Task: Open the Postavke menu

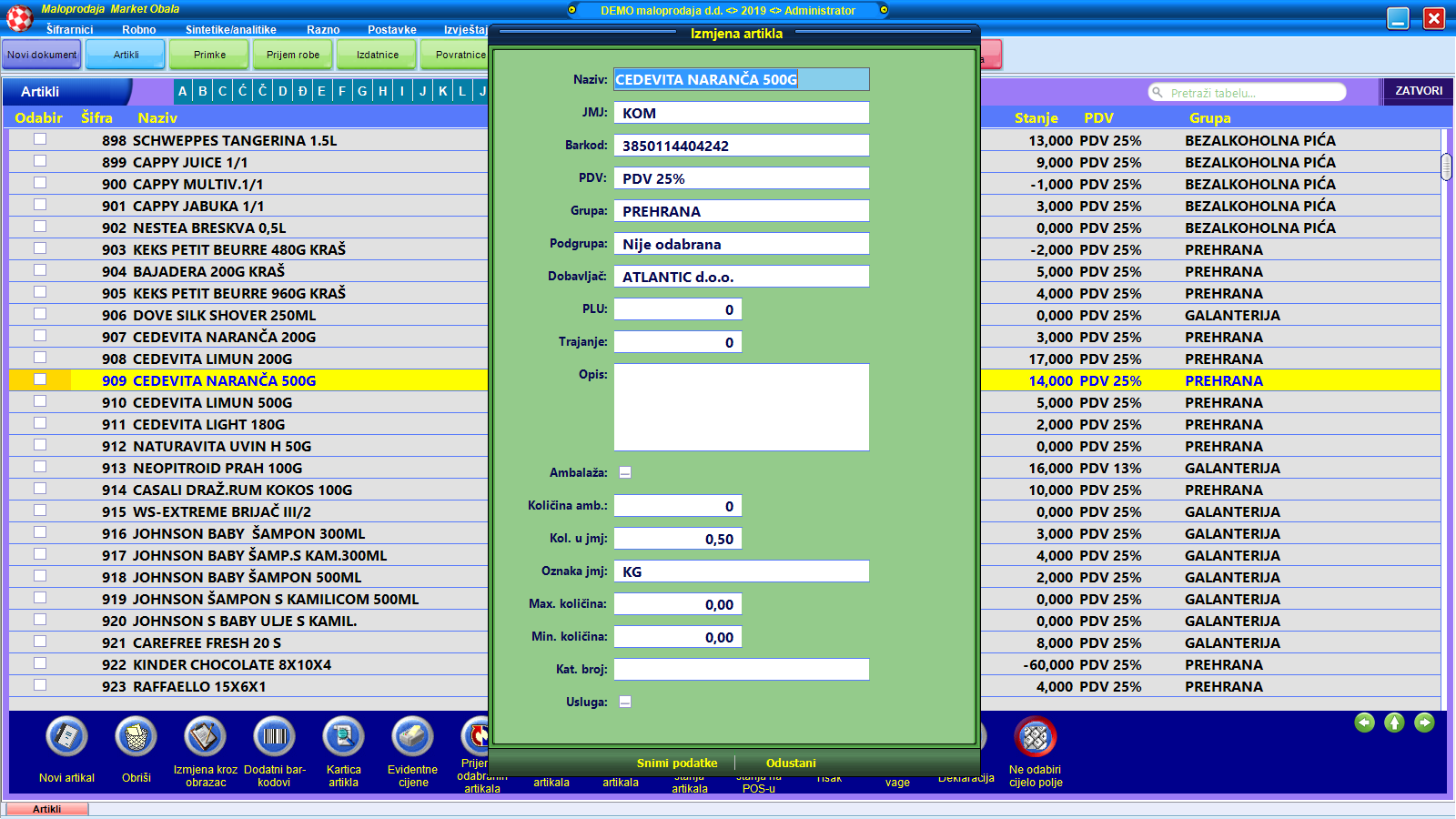Action: 391,29
